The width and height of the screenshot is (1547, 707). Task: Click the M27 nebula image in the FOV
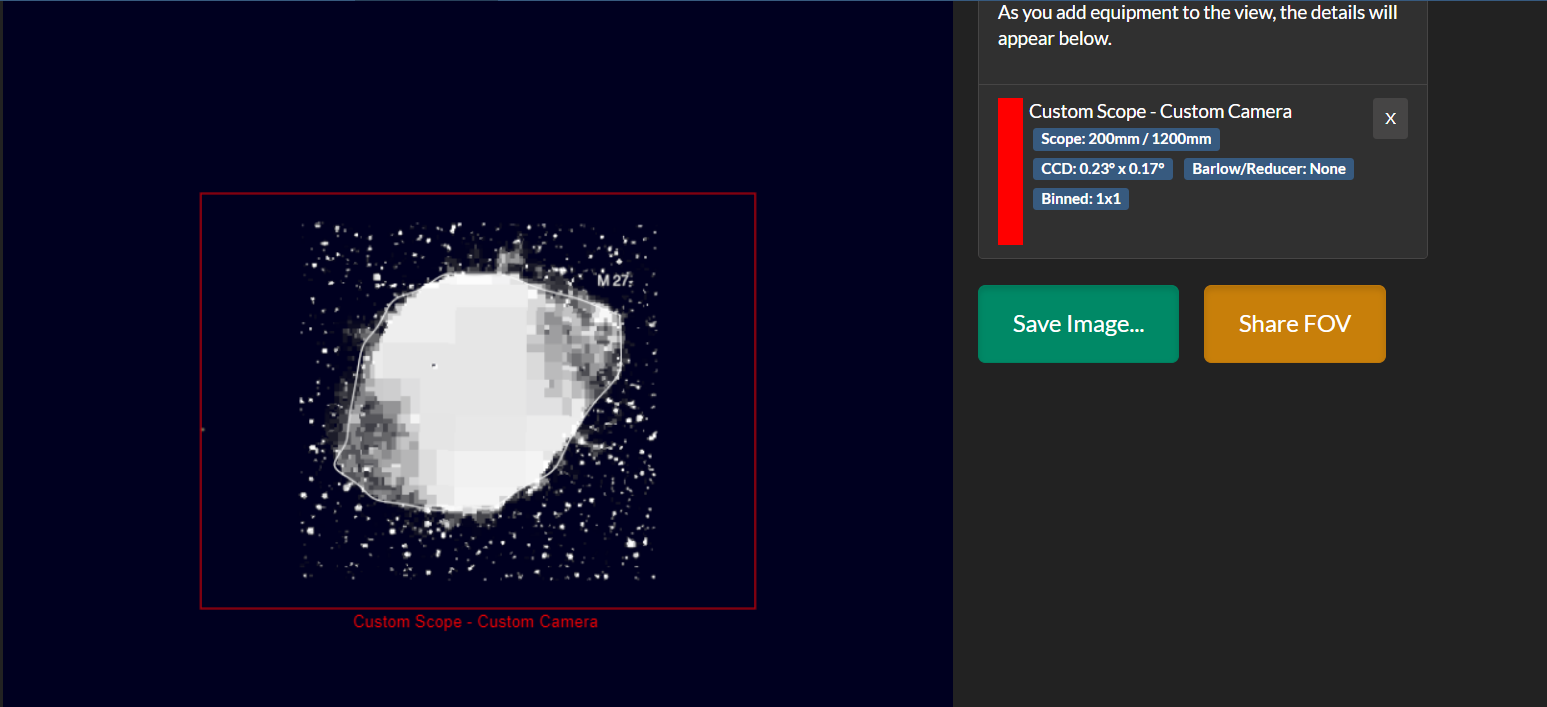click(479, 400)
